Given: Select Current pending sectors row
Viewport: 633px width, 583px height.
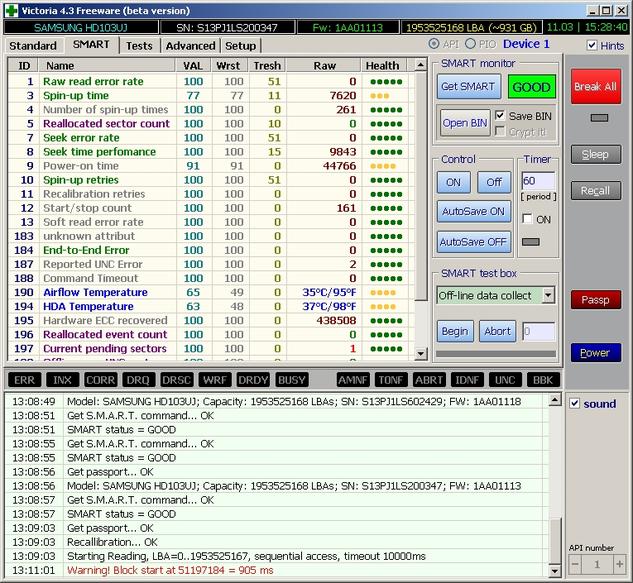Looking at the screenshot, I should (209, 348).
